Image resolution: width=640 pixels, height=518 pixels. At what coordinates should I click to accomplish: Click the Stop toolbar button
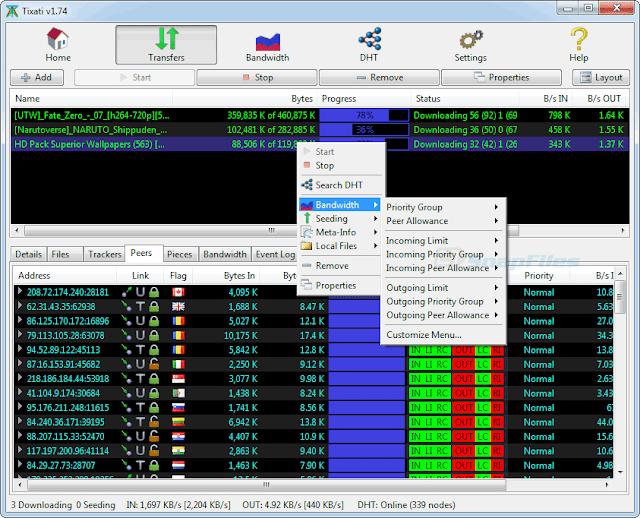click(x=257, y=78)
